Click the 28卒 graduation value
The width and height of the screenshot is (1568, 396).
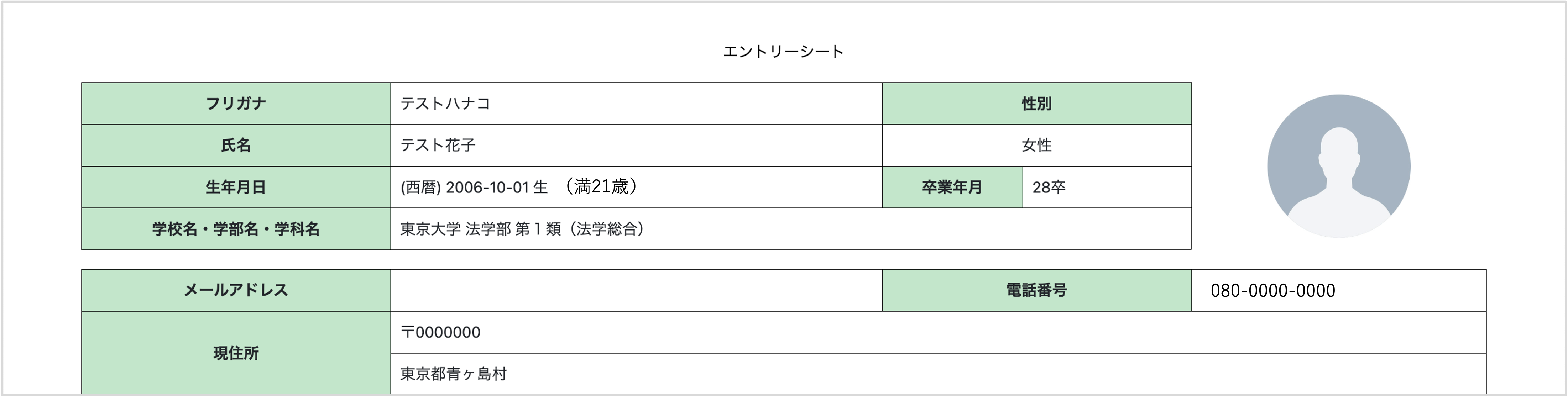(1049, 188)
